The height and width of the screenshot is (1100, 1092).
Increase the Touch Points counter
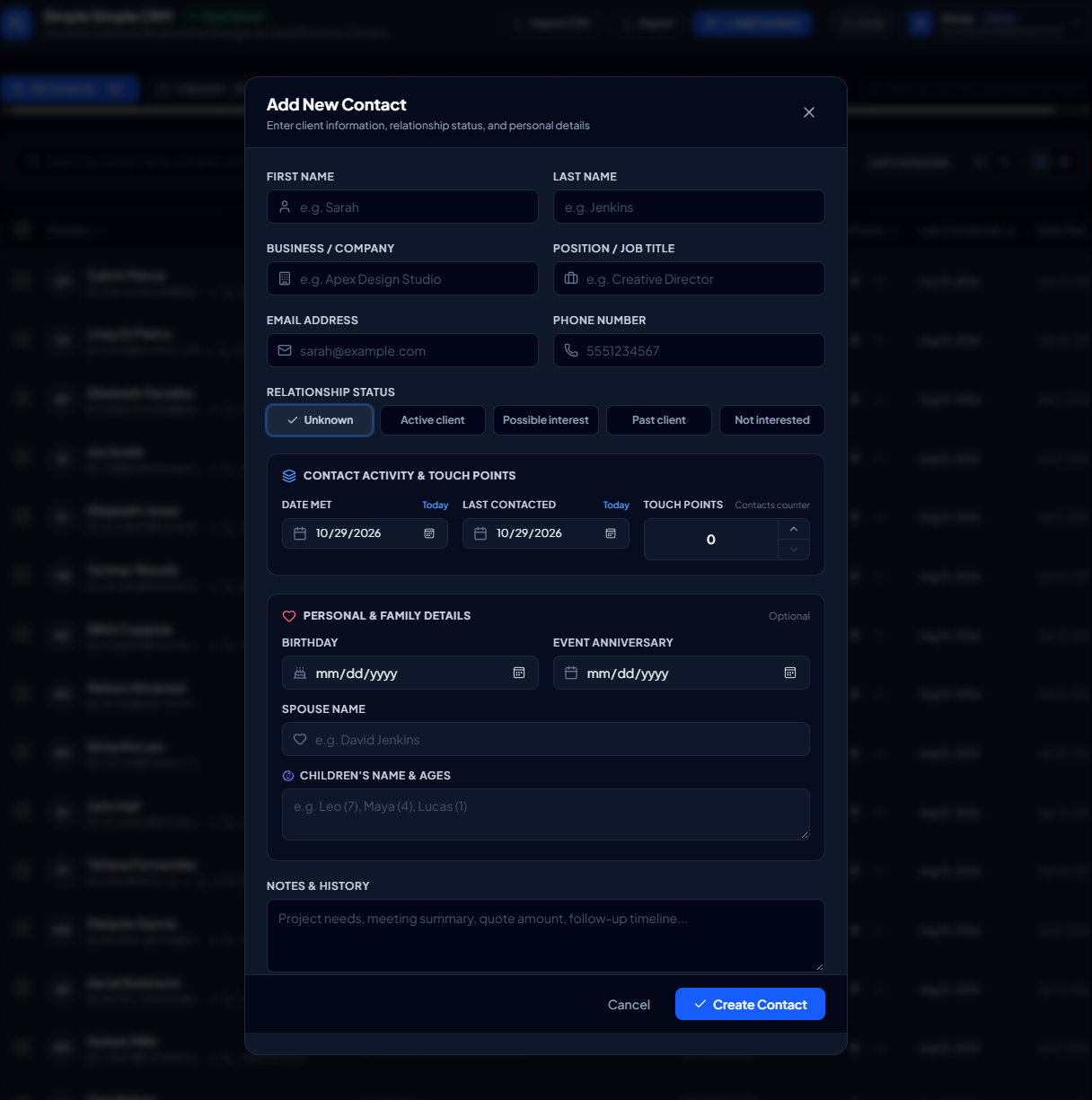pos(794,530)
